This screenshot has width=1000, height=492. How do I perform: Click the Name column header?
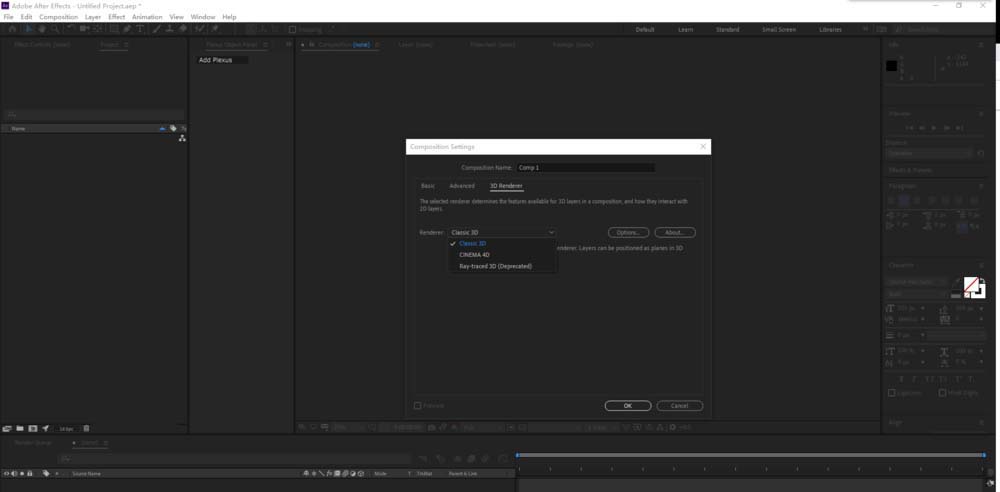click(x=18, y=128)
